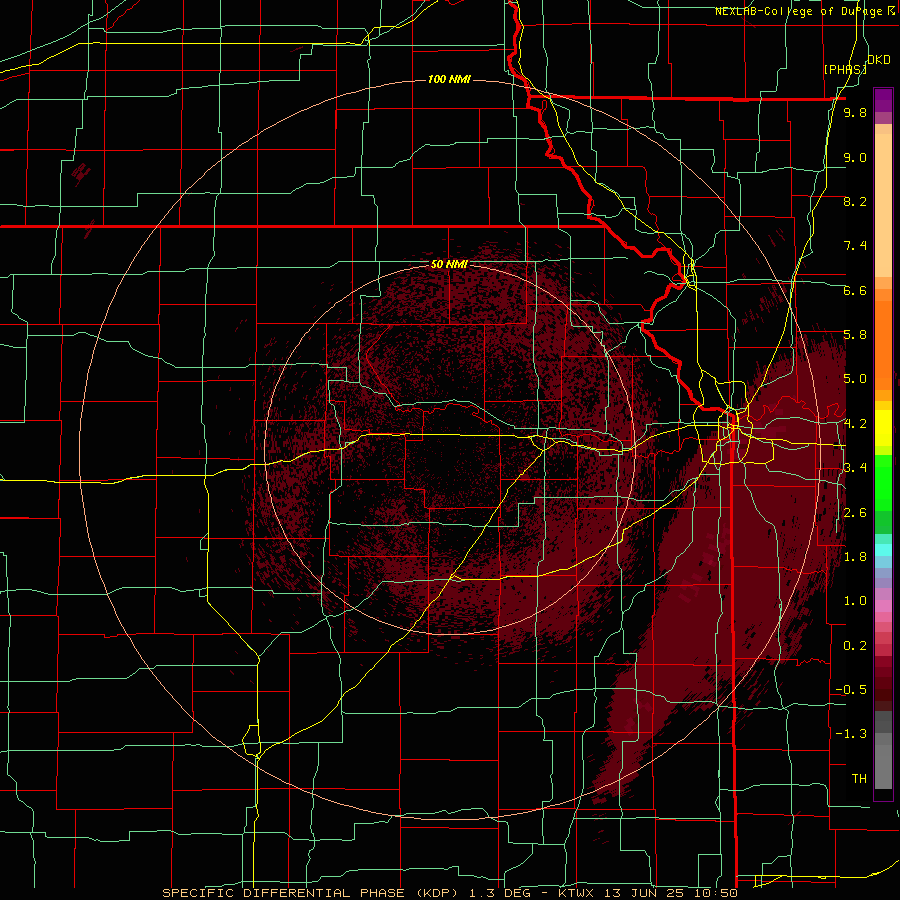Click the 3.4 value on the color scale
900x900 pixels.
855,468
